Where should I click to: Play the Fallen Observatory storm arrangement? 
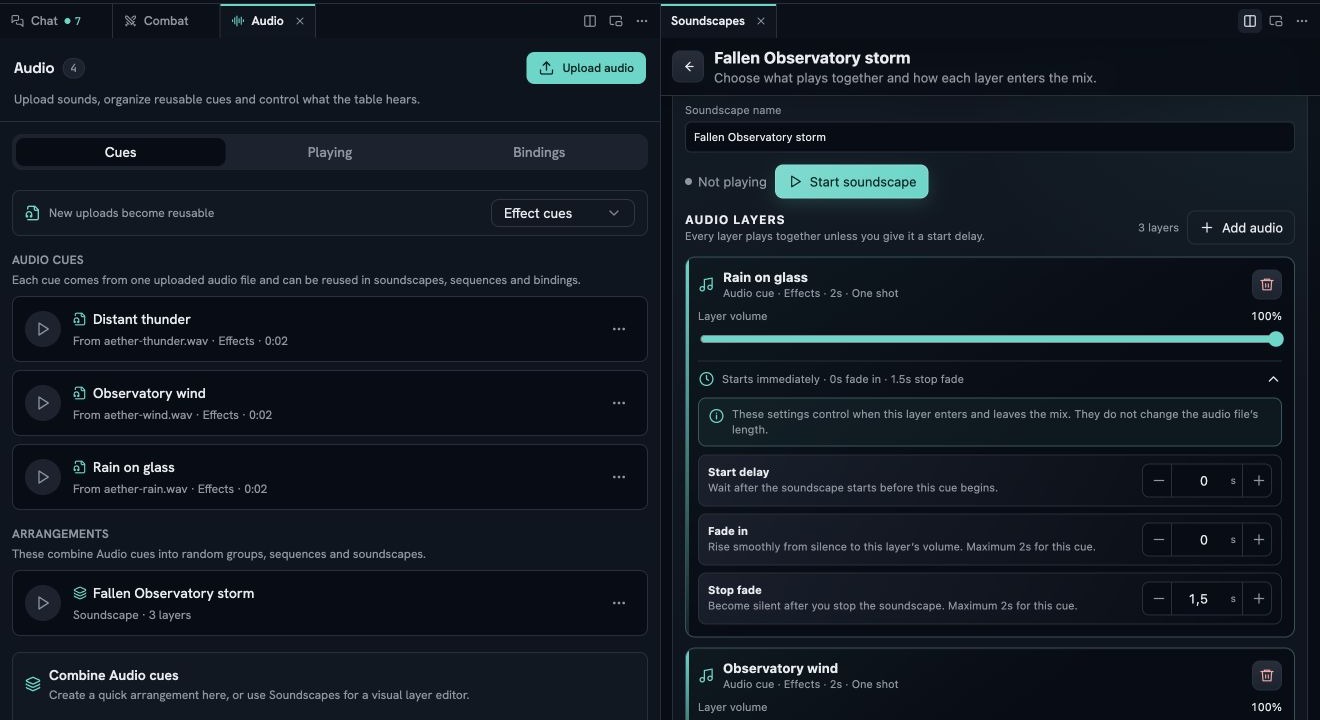[x=42, y=603]
